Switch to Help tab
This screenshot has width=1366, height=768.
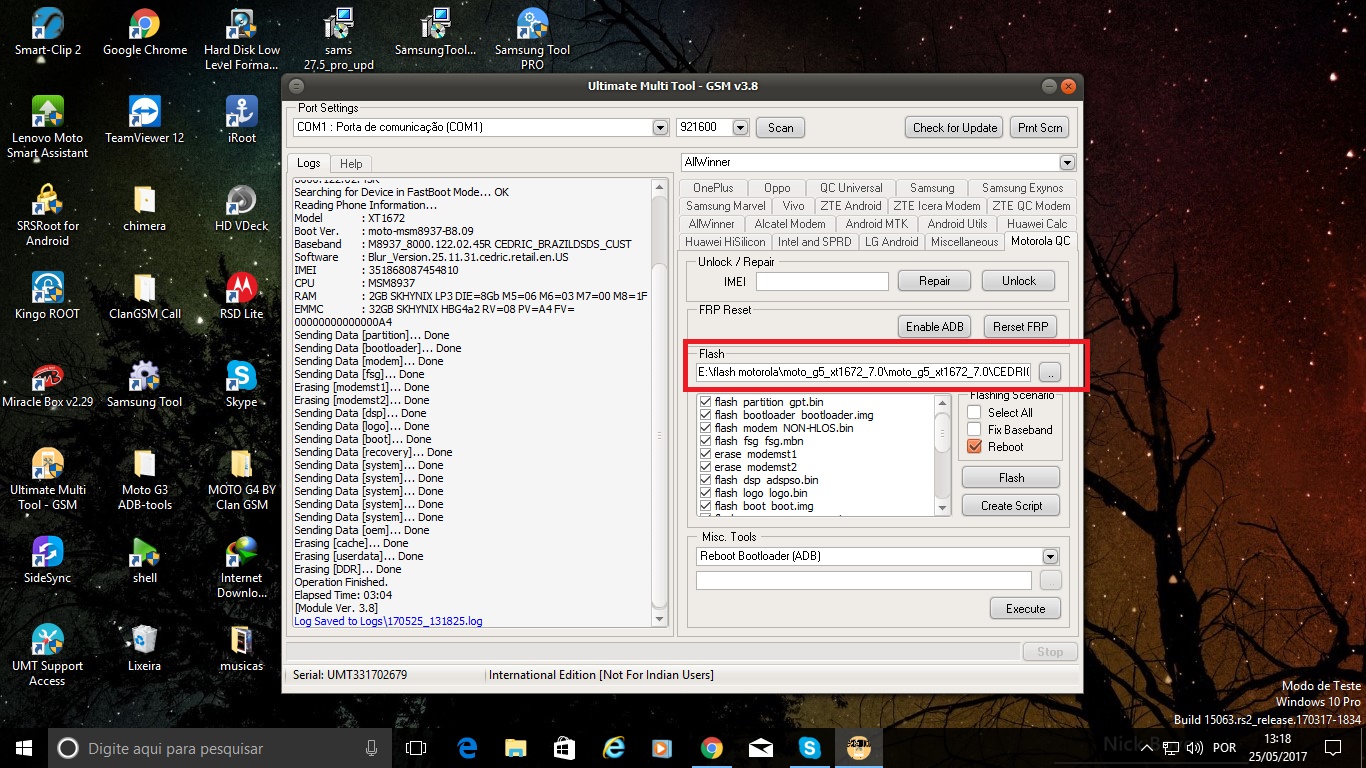(351, 163)
